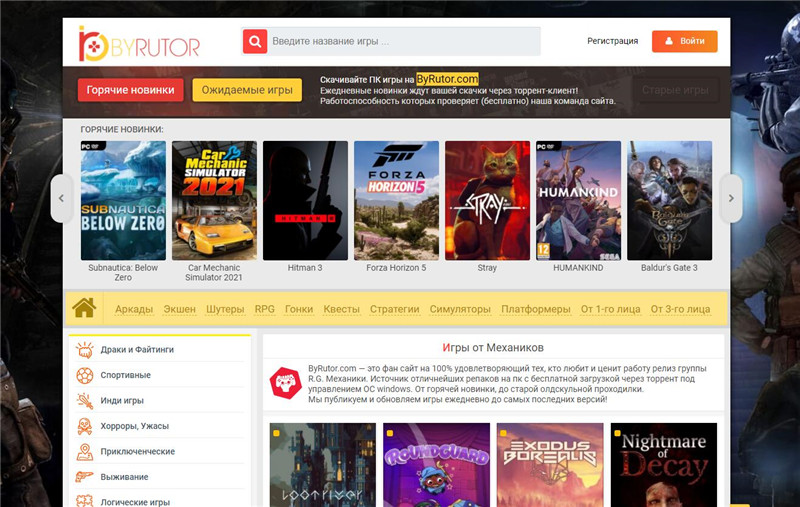
Task: Open the От 1-го лица category
Action: click(x=610, y=309)
